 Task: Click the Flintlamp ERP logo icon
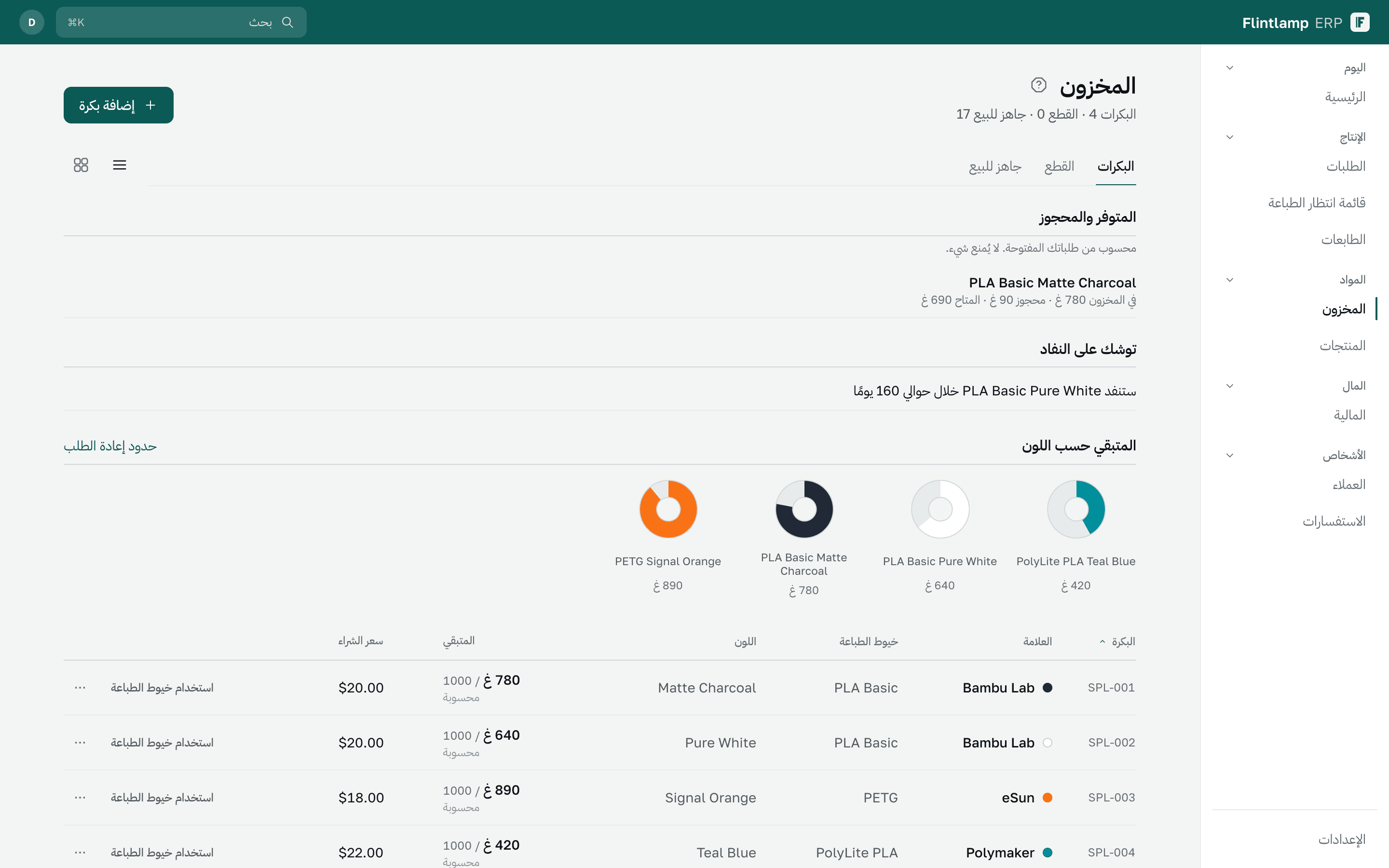(1359, 22)
